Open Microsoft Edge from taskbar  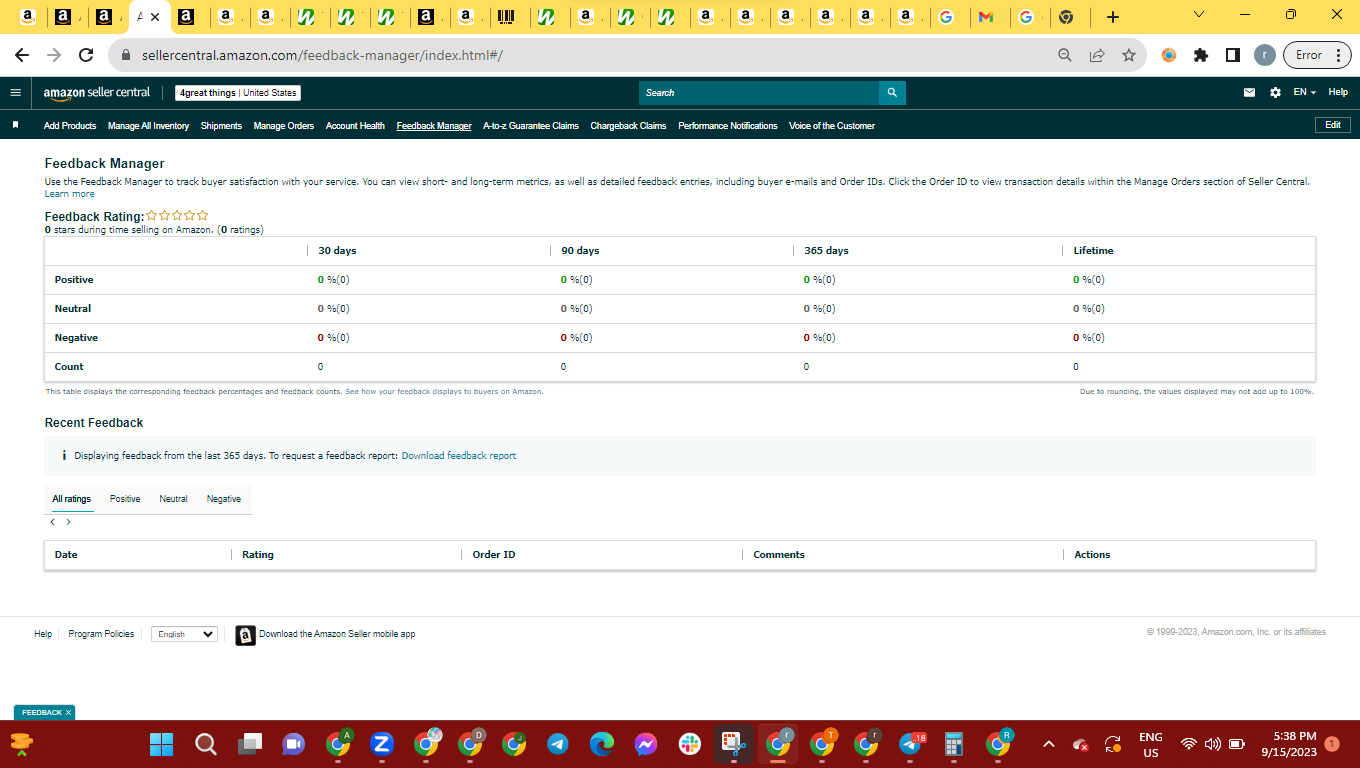coord(601,744)
